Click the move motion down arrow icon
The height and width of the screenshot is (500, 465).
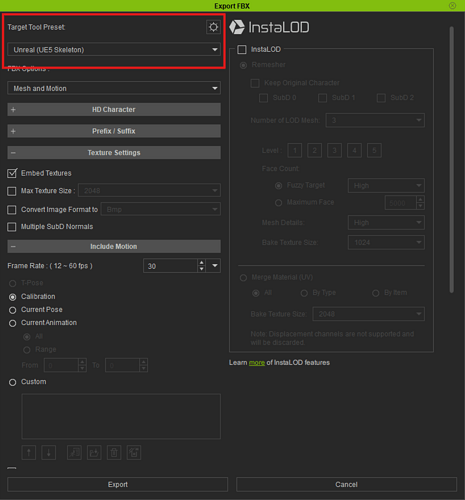click(x=49, y=453)
